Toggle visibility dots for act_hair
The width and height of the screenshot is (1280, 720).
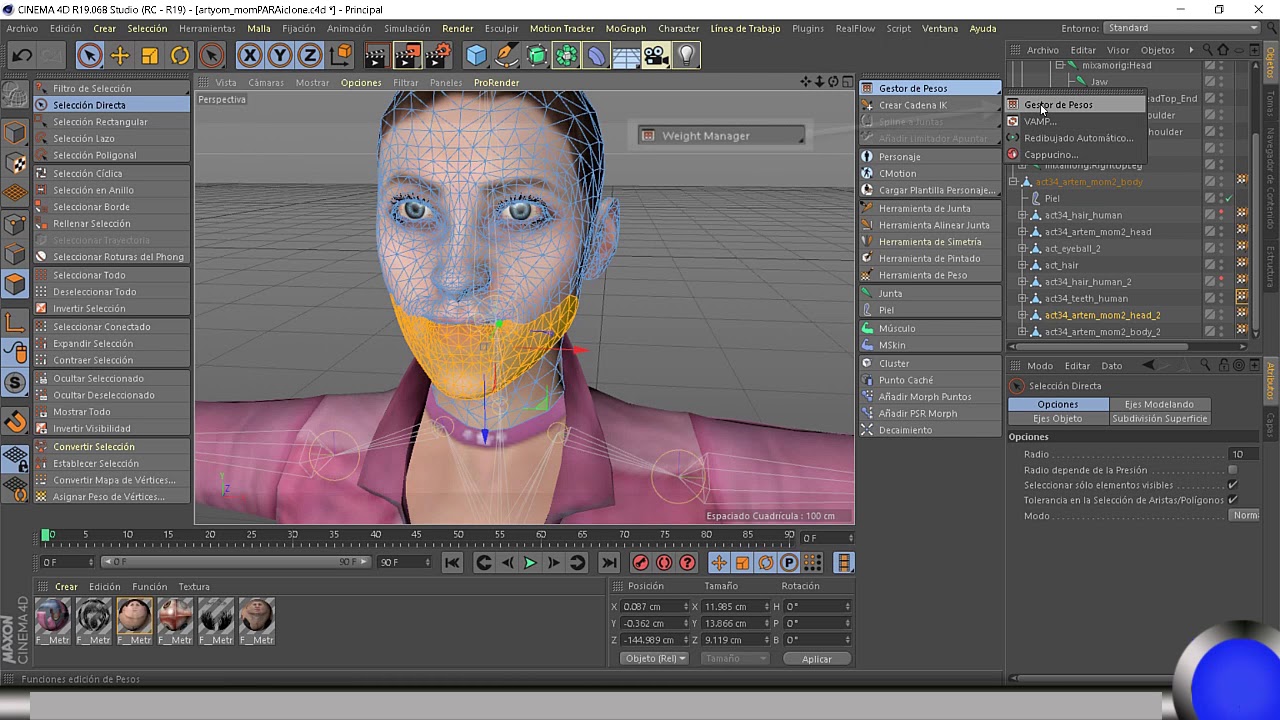(x=1221, y=265)
